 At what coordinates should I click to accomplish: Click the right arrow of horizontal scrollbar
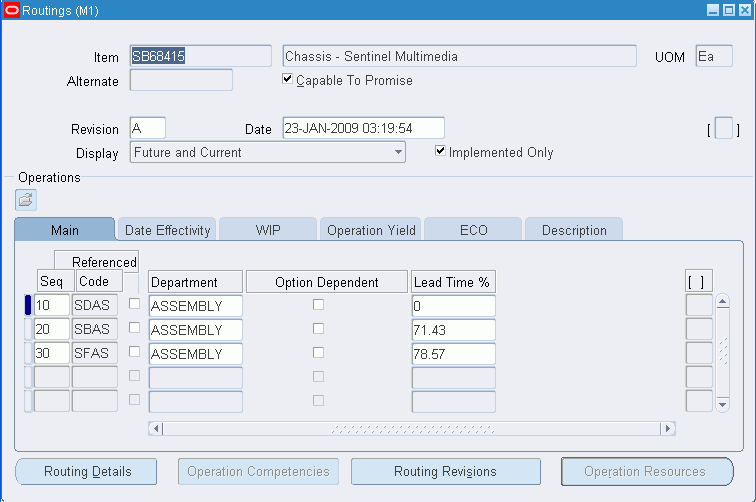pos(668,428)
